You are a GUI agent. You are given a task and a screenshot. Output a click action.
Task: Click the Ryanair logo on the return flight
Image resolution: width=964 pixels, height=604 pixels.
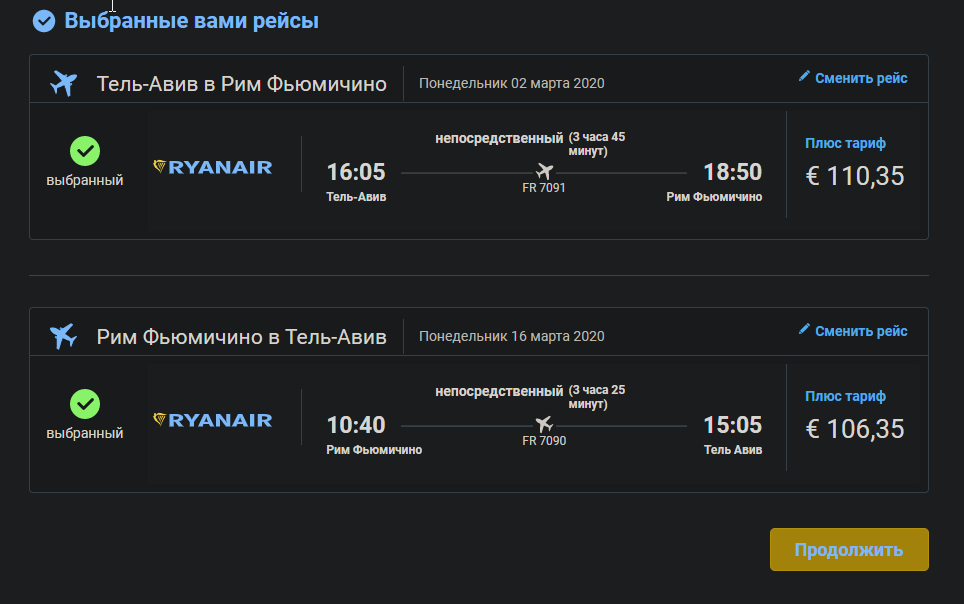point(213,420)
